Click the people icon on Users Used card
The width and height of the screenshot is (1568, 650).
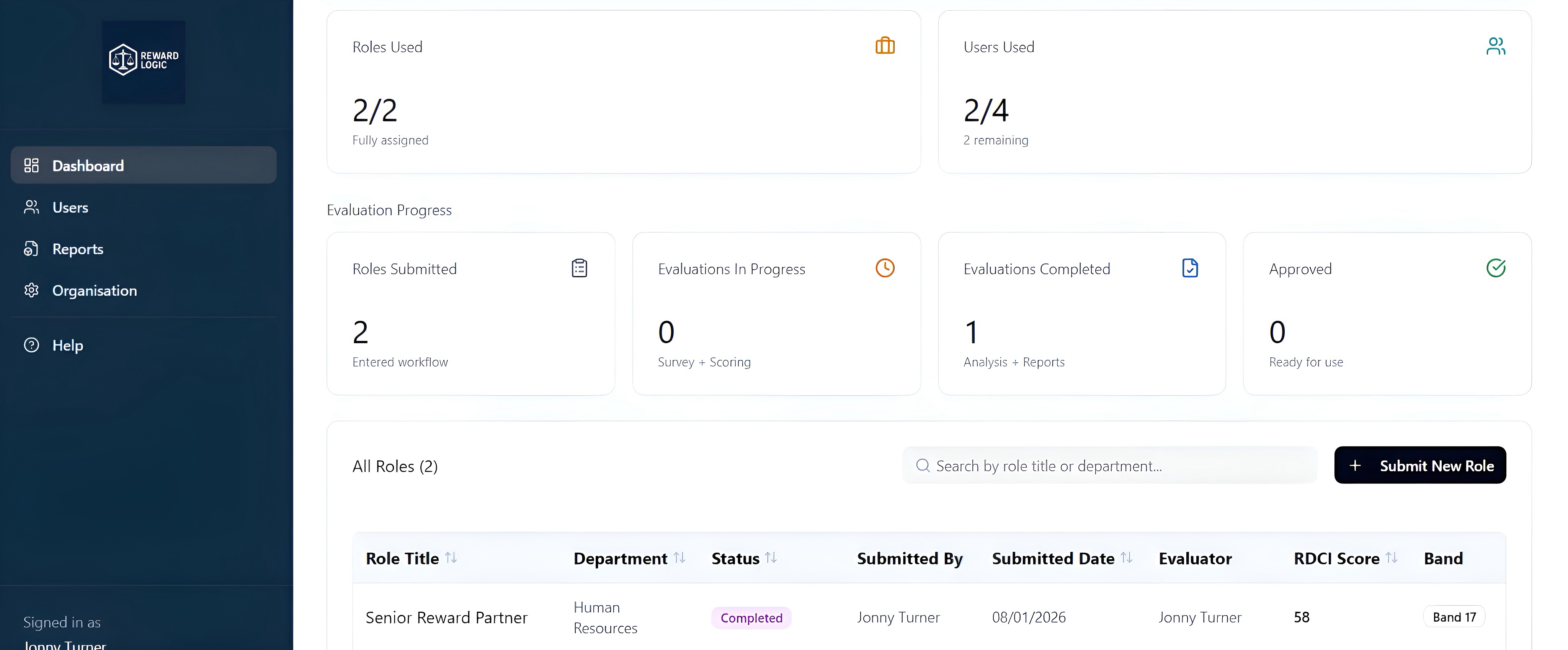(1496, 46)
